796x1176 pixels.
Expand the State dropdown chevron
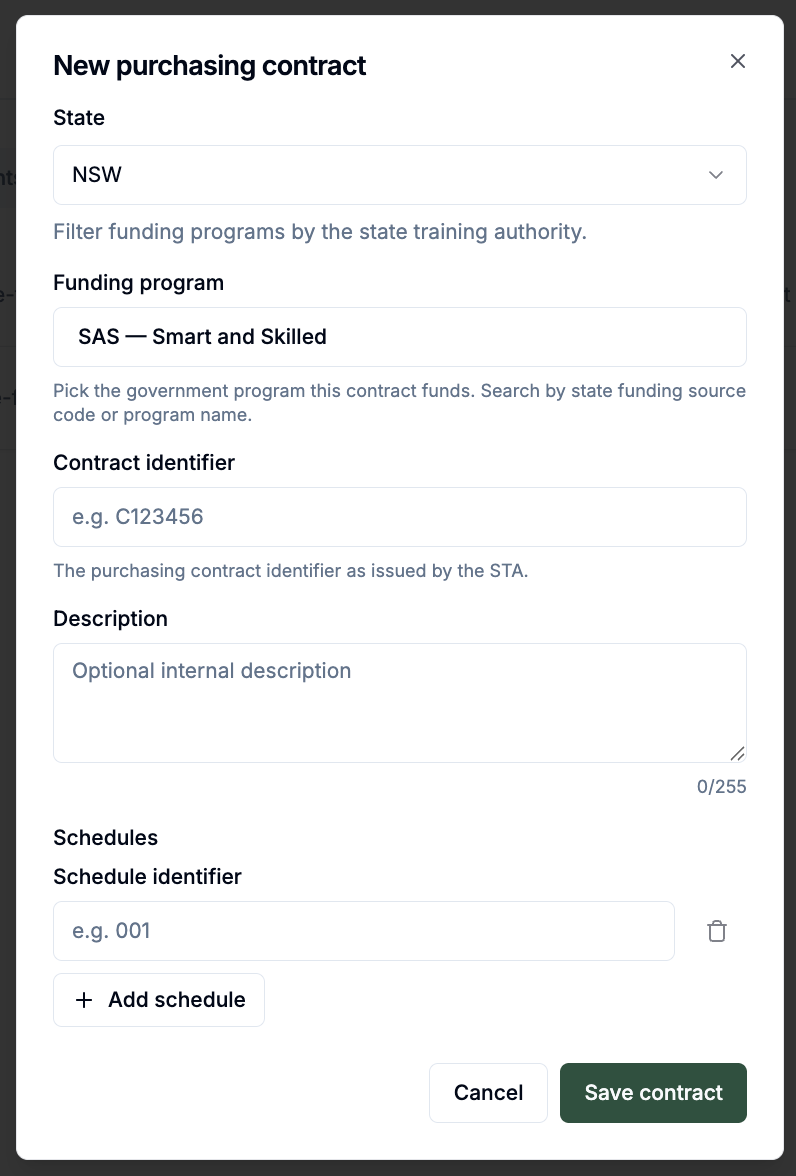pos(716,175)
